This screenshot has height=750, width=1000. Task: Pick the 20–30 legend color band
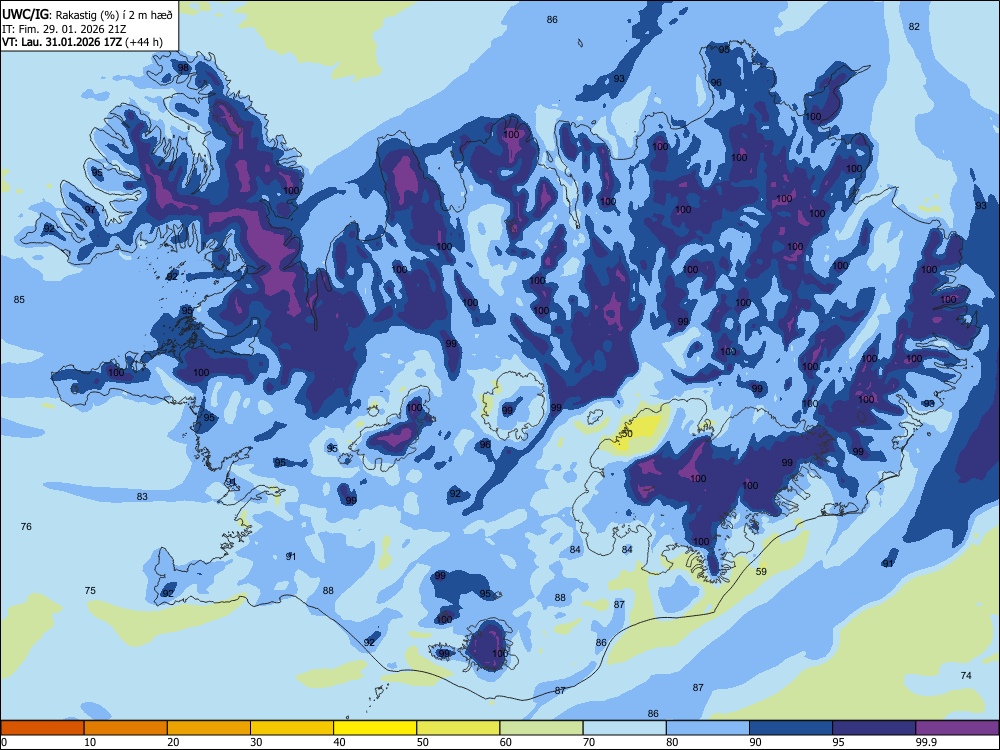[209, 728]
